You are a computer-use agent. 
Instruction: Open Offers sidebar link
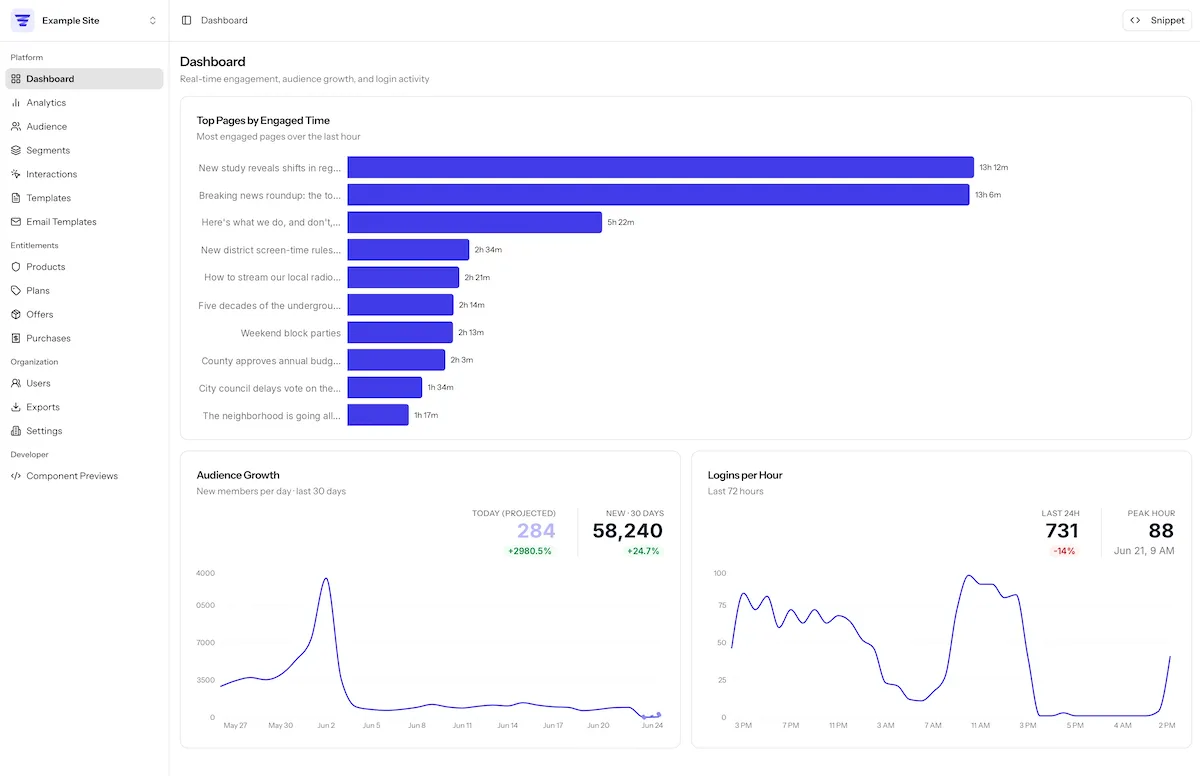84,314
